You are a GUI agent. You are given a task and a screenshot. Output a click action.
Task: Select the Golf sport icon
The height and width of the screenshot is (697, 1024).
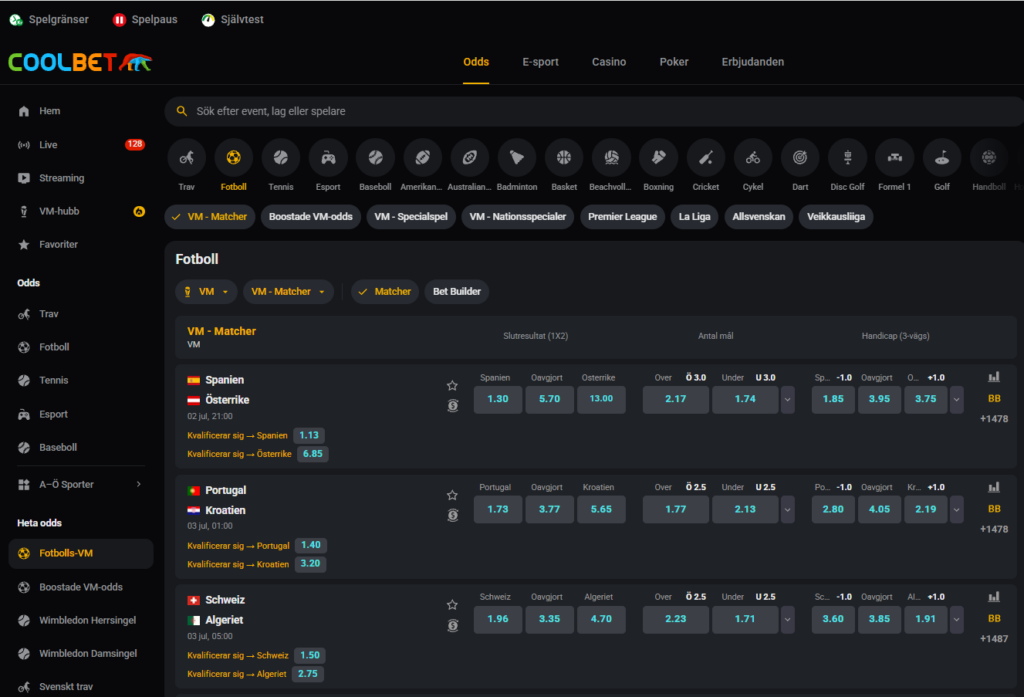[x=942, y=157]
